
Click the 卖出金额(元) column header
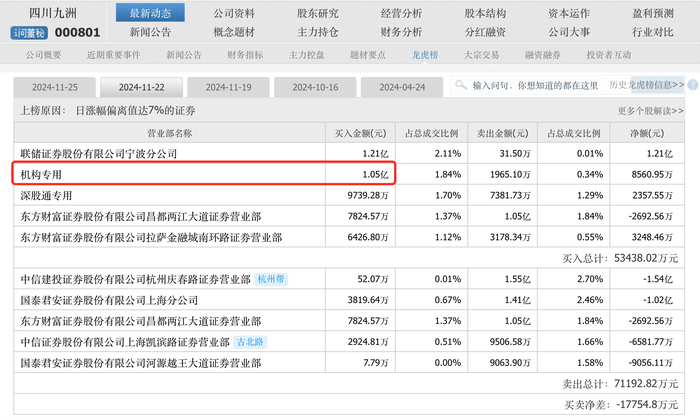(503, 133)
